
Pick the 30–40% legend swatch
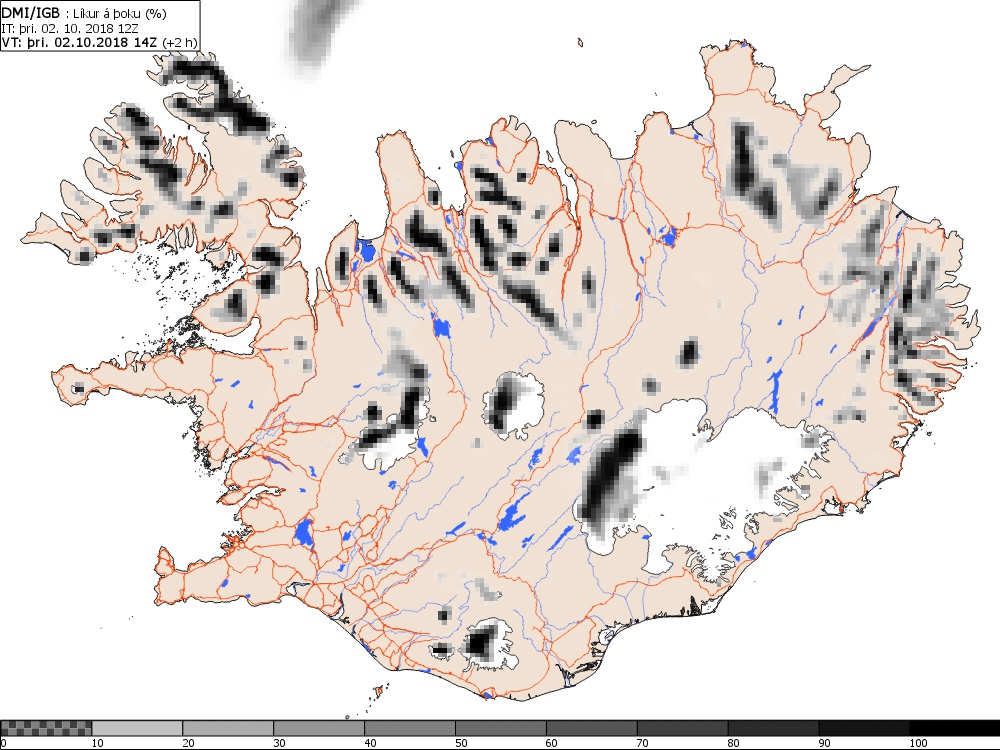pos(319,728)
